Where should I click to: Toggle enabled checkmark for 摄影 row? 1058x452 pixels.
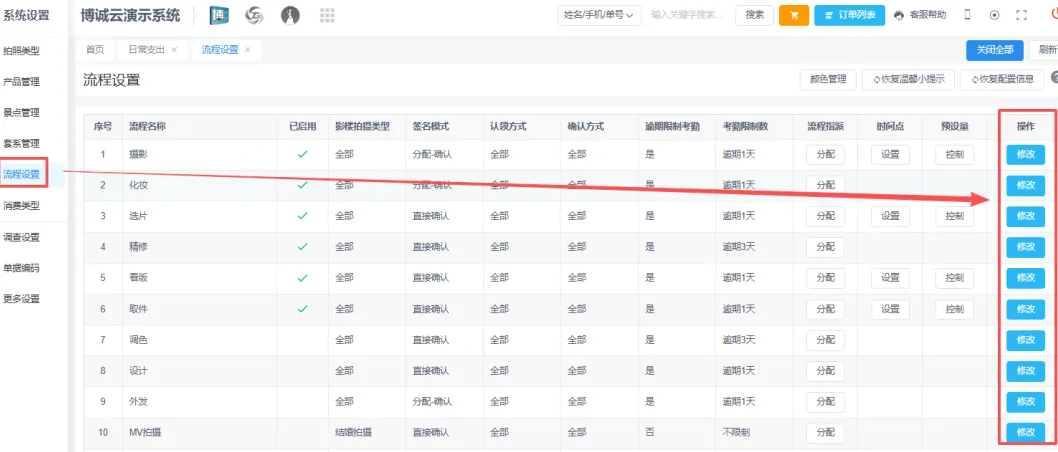click(x=303, y=154)
